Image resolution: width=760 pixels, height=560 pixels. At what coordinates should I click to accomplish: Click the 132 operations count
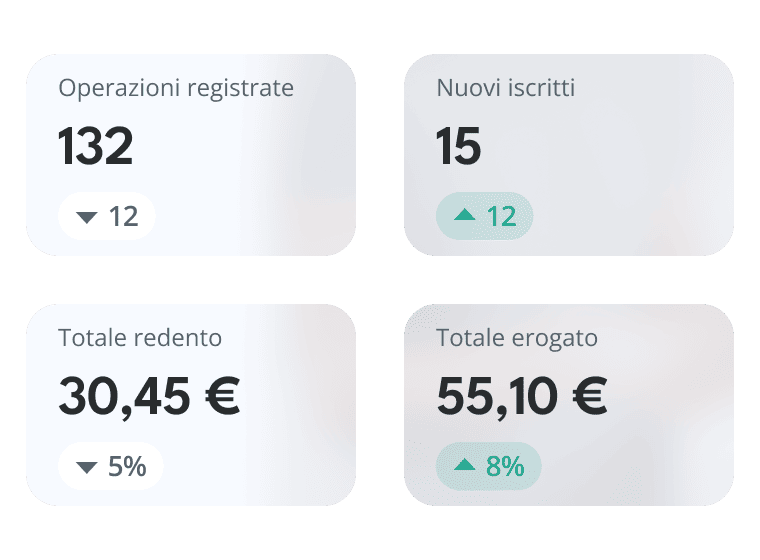96,147
